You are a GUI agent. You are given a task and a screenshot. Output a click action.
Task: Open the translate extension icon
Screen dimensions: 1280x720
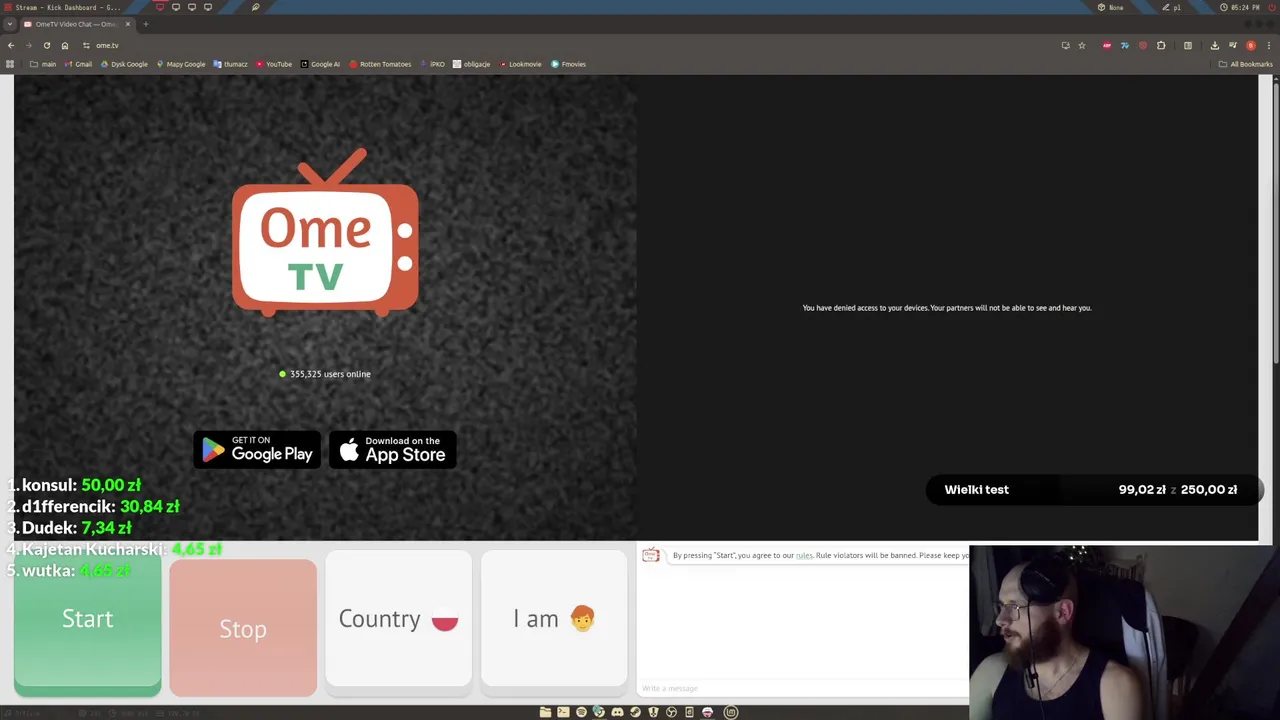1125,45
